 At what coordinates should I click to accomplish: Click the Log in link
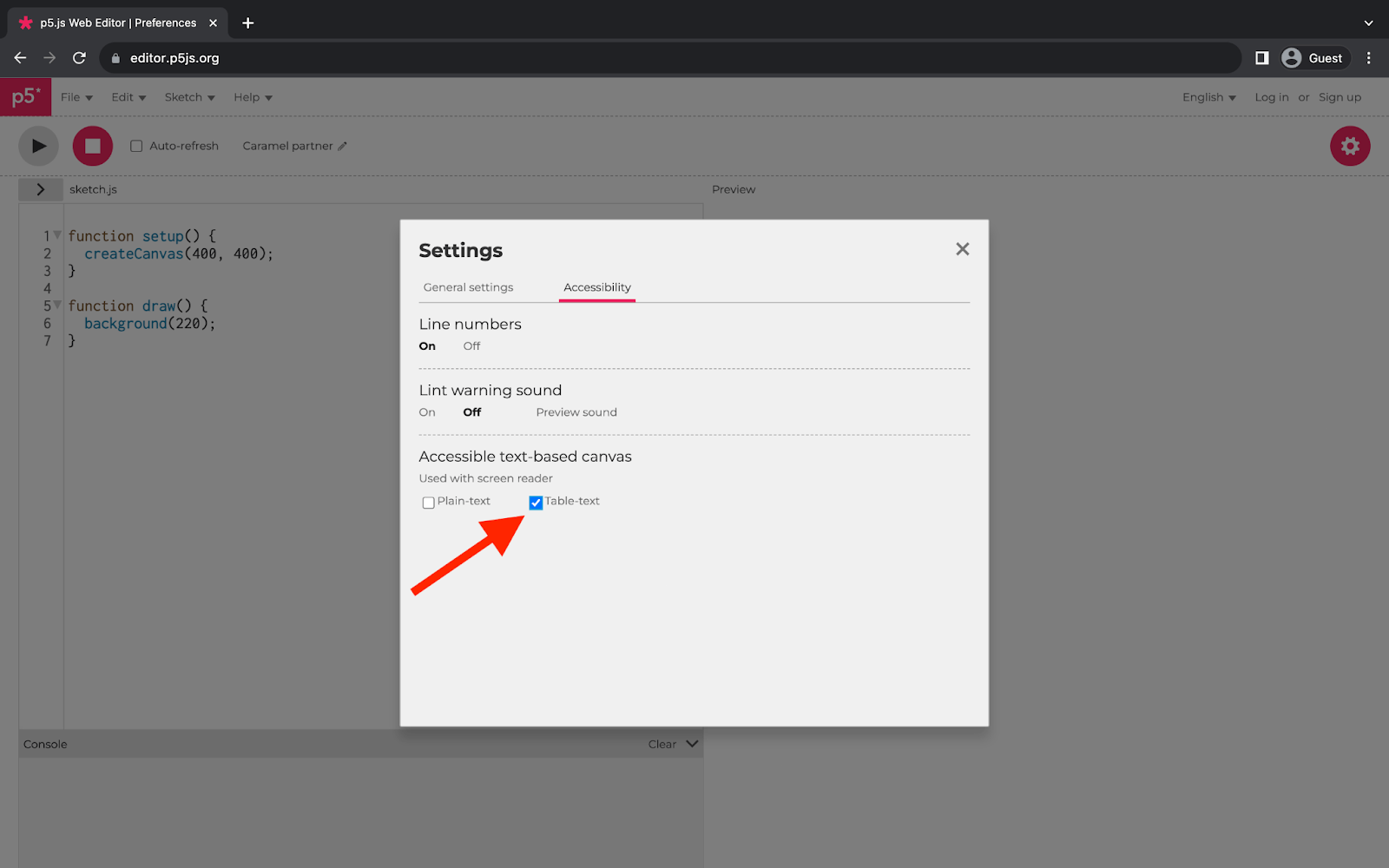[x=1271, y=96]
